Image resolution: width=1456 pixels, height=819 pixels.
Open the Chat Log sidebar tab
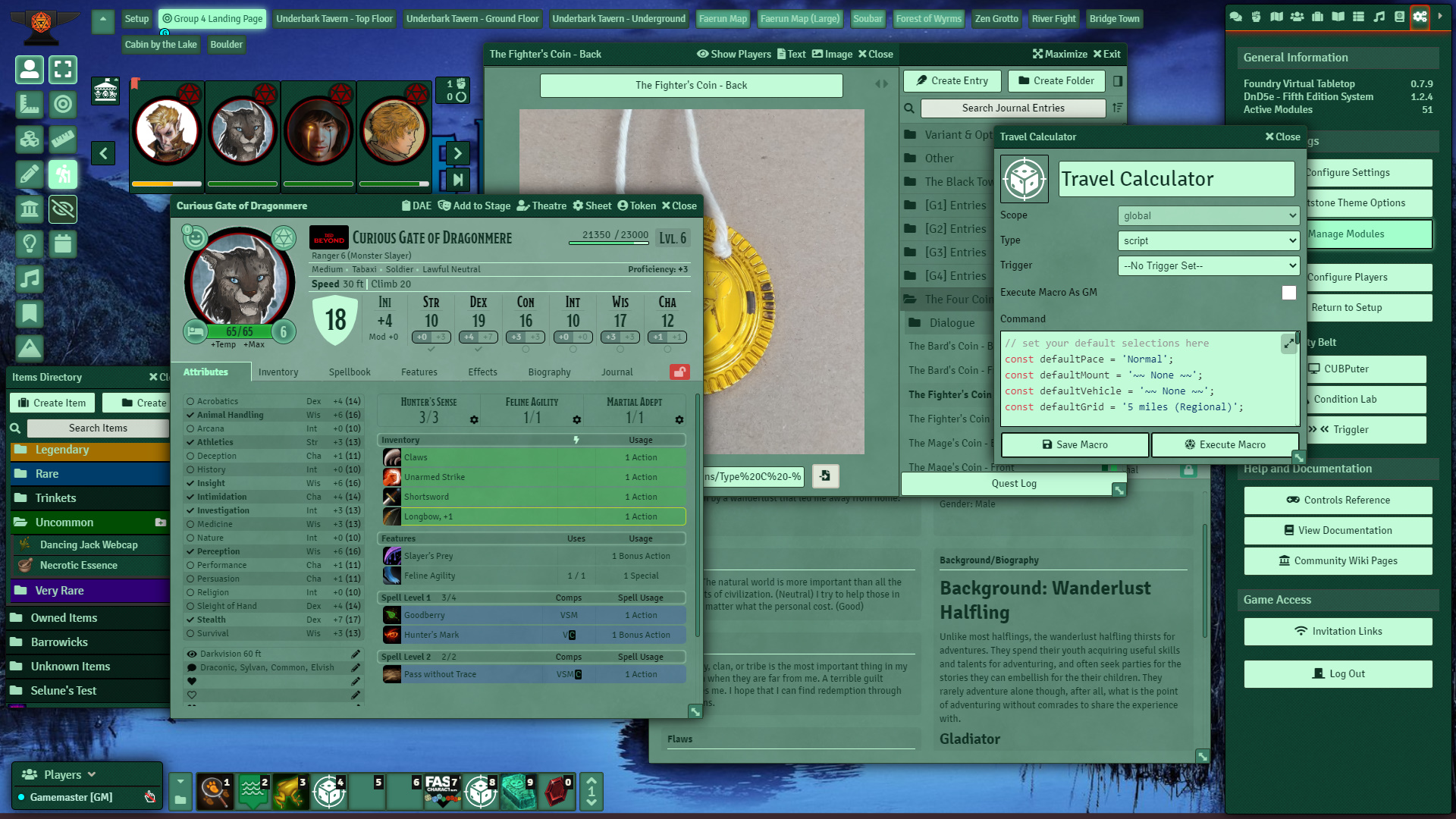[1235, 17]
